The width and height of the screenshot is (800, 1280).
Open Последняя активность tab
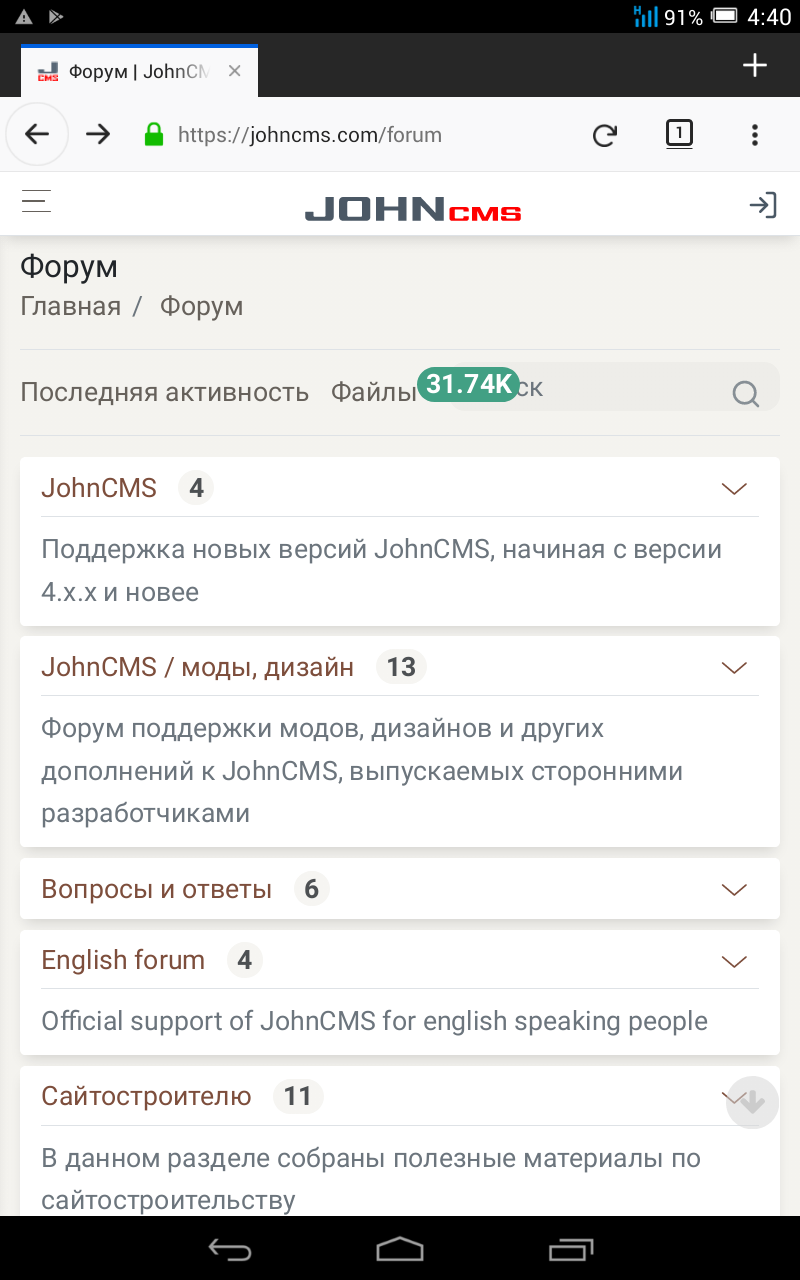pyautogui.click(x=164, y=392)
